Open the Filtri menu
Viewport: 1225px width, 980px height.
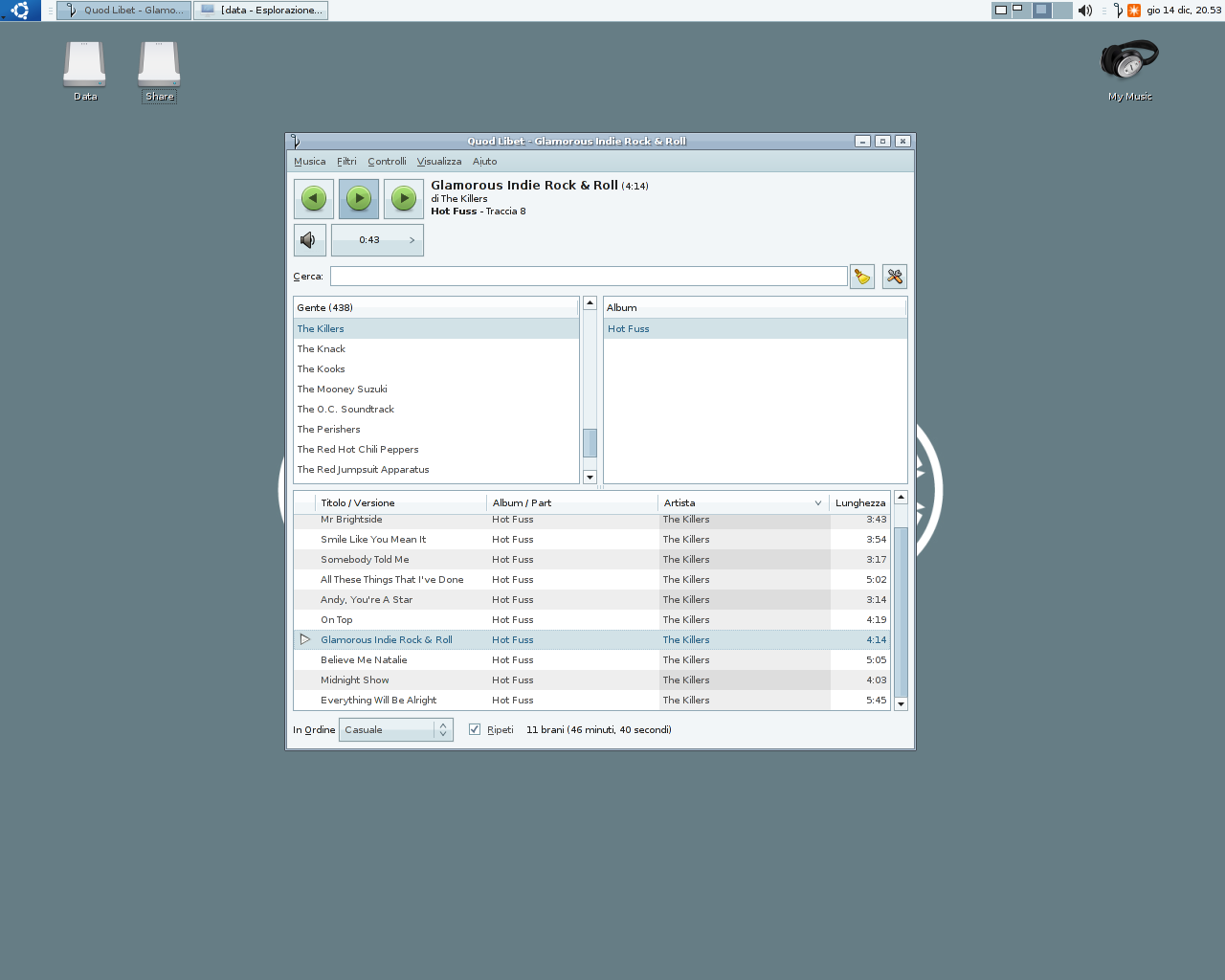(x=346, y=162)
